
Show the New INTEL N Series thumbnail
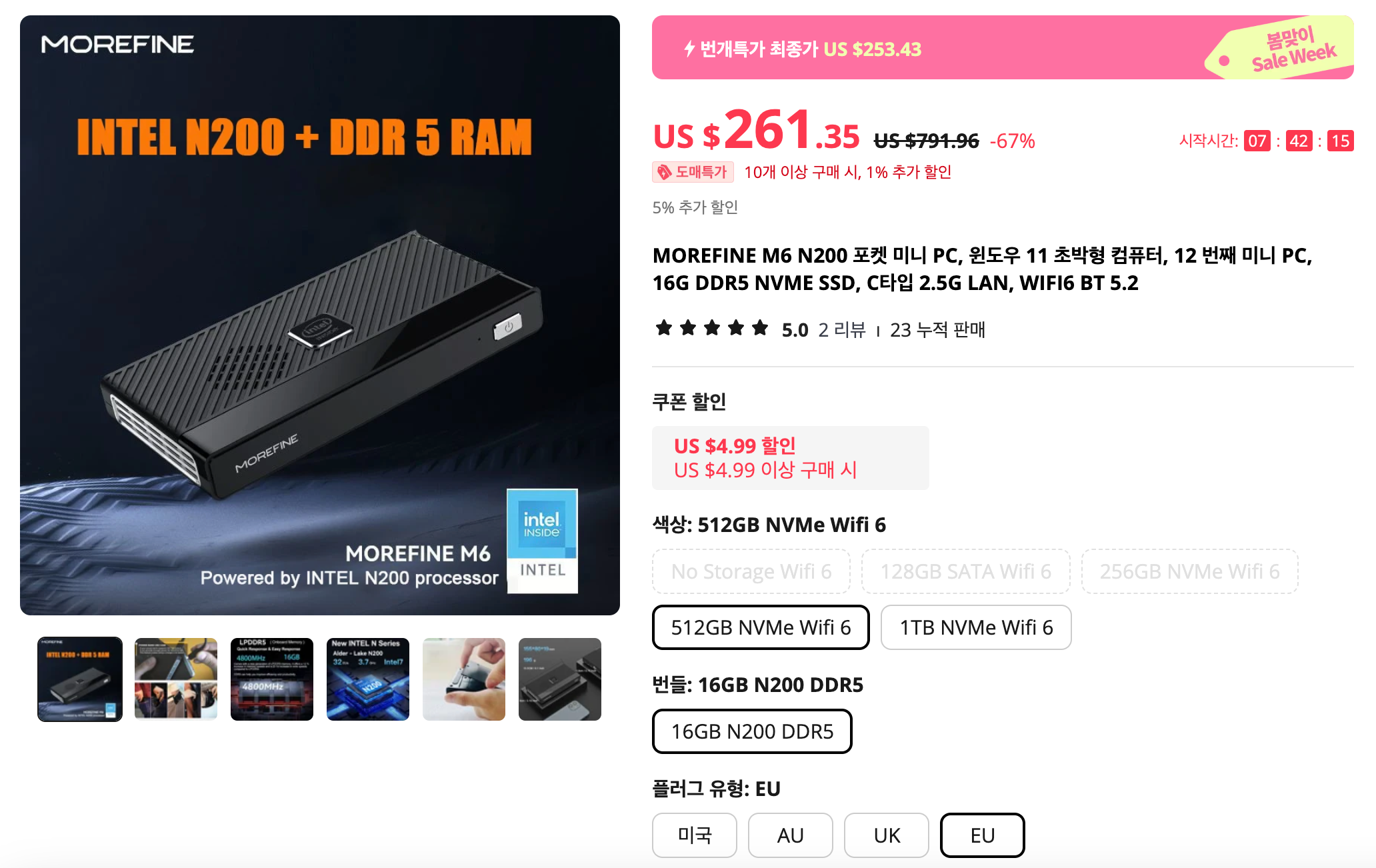coord(368,679)
